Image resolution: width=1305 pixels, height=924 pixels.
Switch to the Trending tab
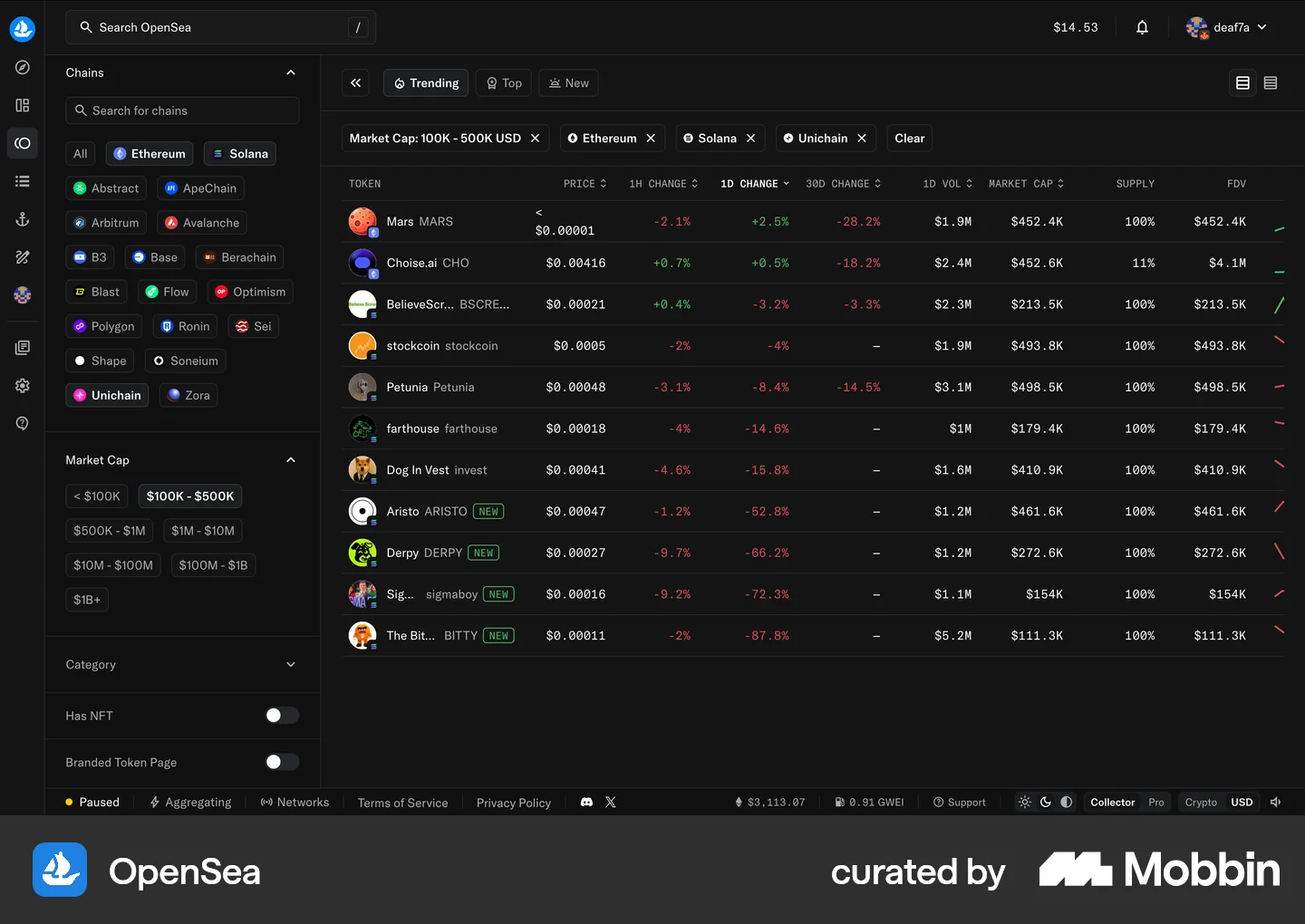tap(426, 83)
